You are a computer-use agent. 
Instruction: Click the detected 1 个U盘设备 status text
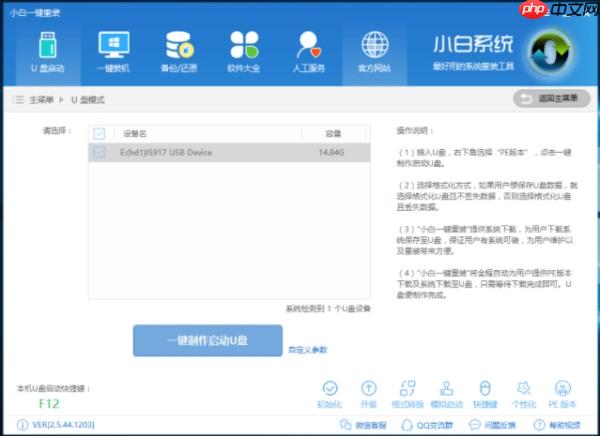328,309
